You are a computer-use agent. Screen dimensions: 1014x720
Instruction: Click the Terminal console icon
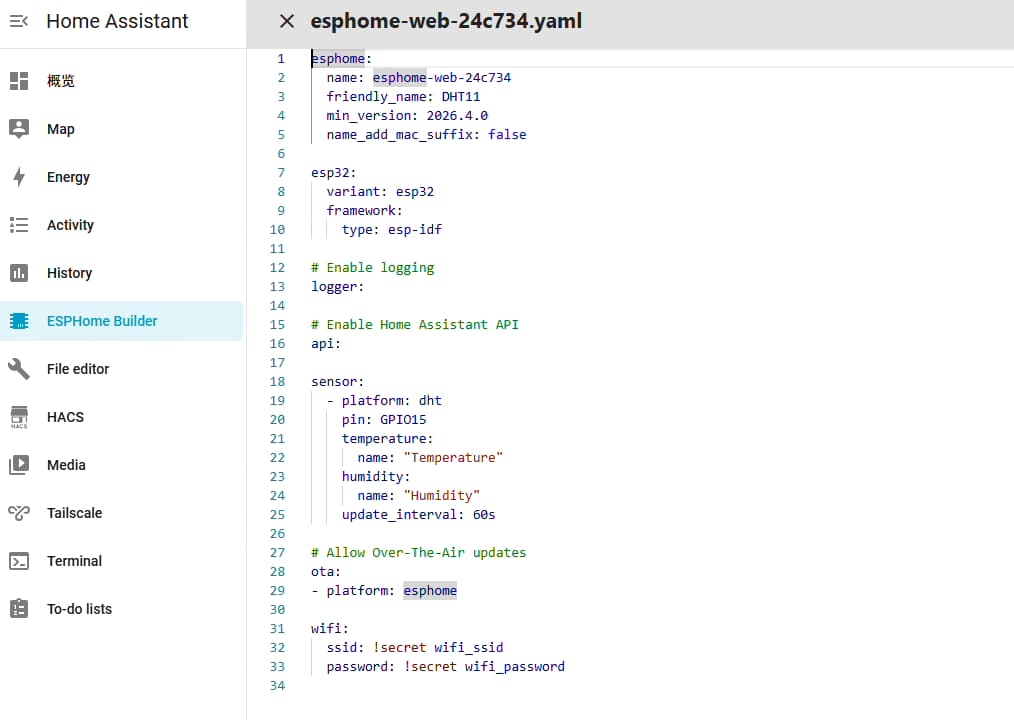[x=19, y=561]
